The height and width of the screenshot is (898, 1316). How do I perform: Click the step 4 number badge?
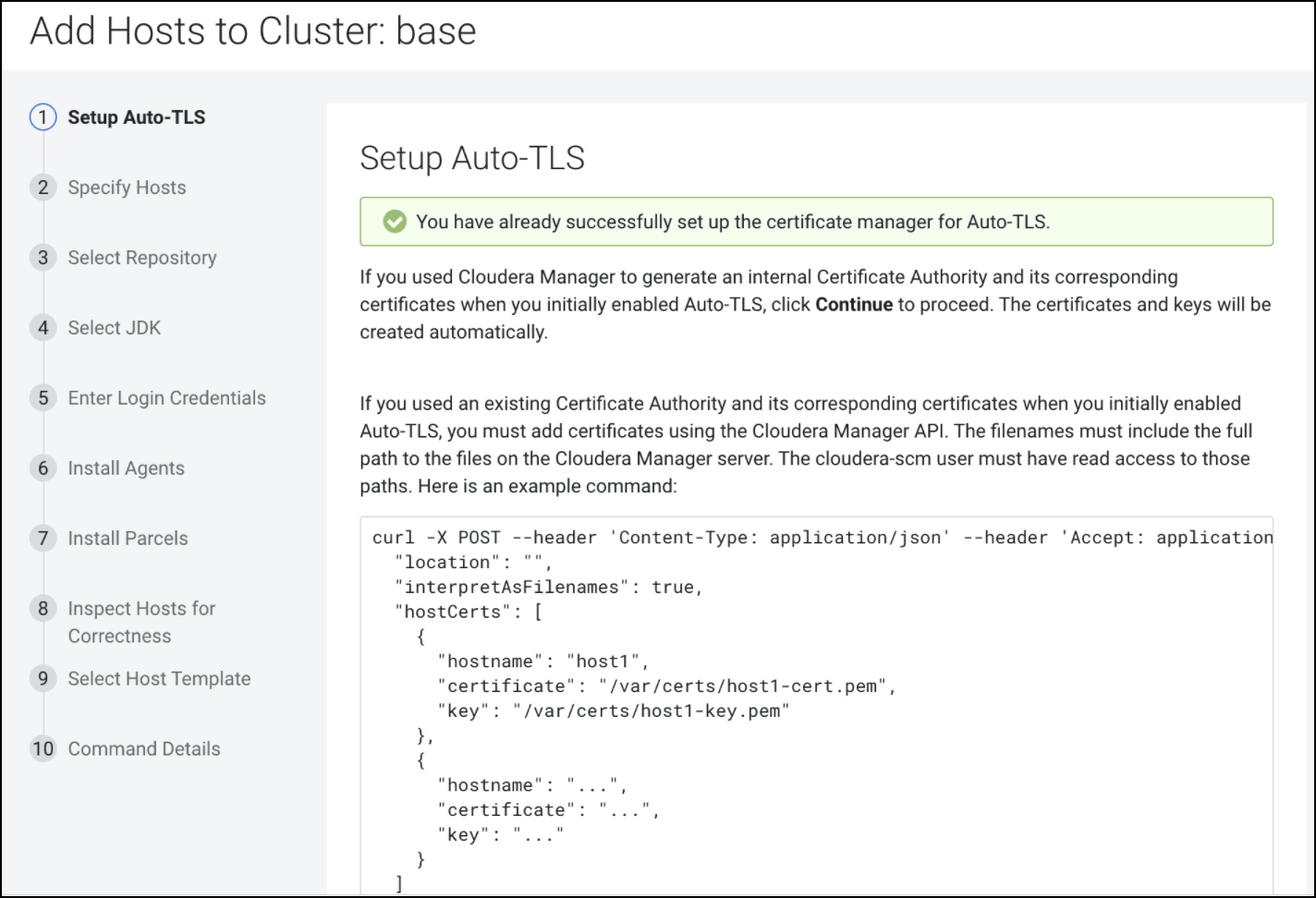pos(43,328)
